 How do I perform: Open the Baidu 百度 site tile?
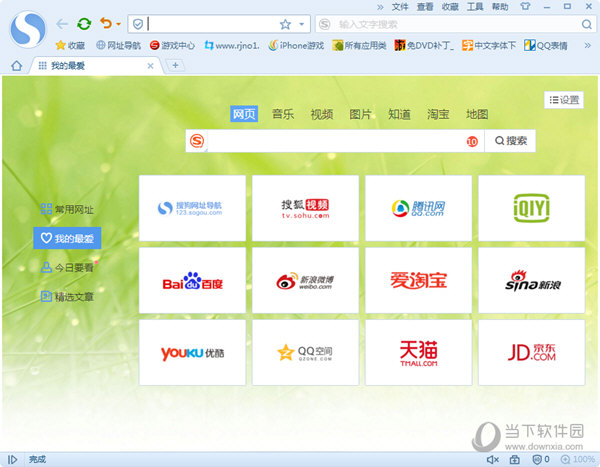192,283
